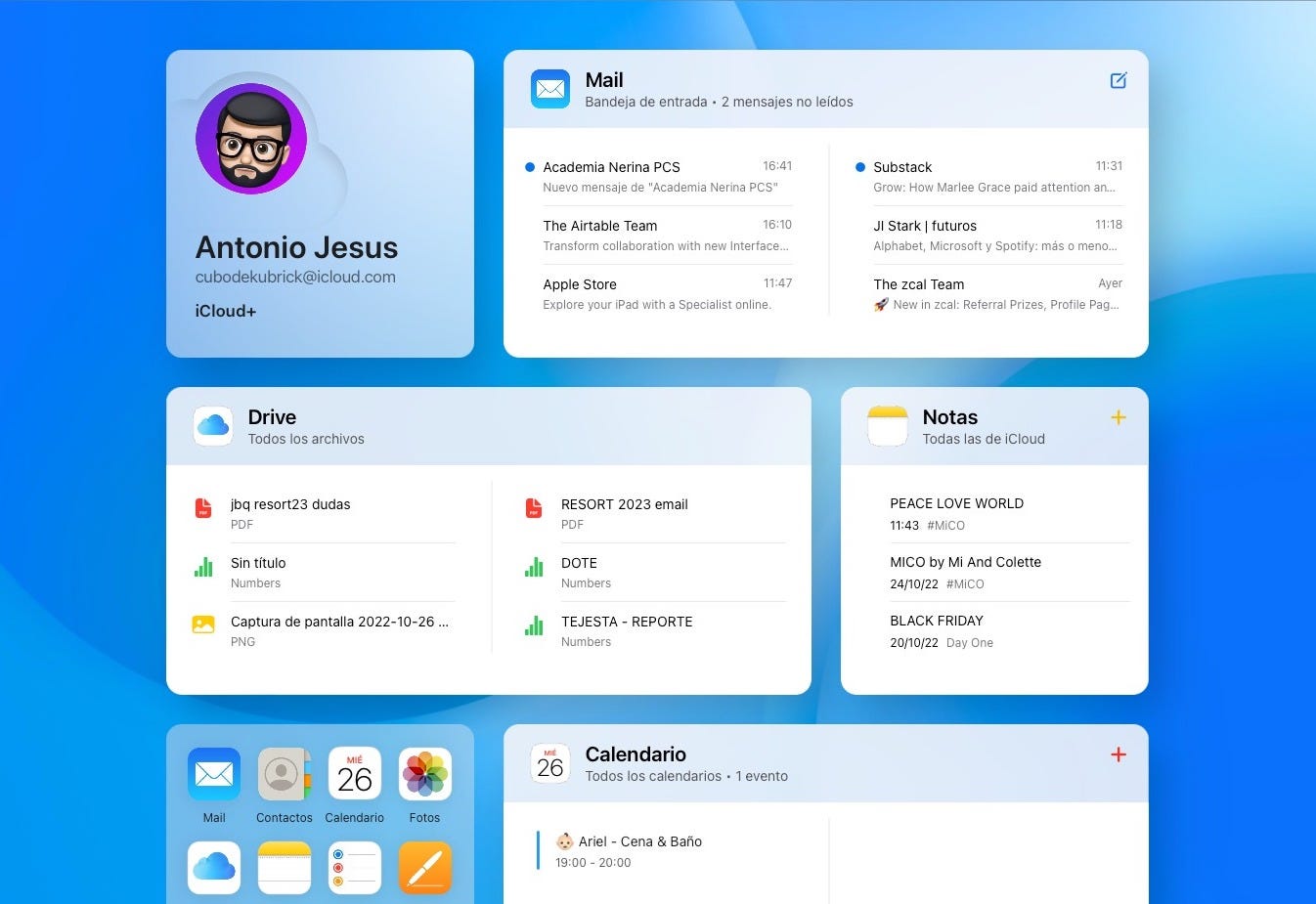Click PDF icon of RESORT 2023 email

coord(534,507)
